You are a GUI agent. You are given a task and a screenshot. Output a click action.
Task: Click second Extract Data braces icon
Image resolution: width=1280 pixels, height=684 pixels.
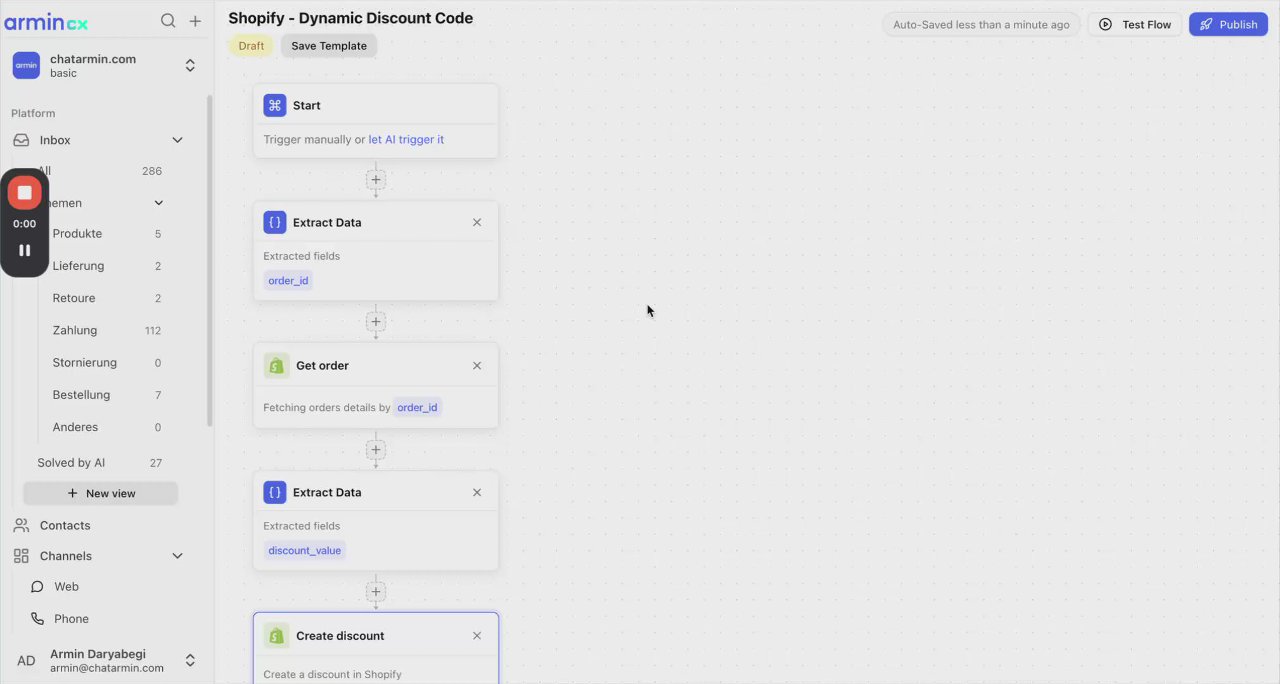pyautogui.click(x=275, y=492)
